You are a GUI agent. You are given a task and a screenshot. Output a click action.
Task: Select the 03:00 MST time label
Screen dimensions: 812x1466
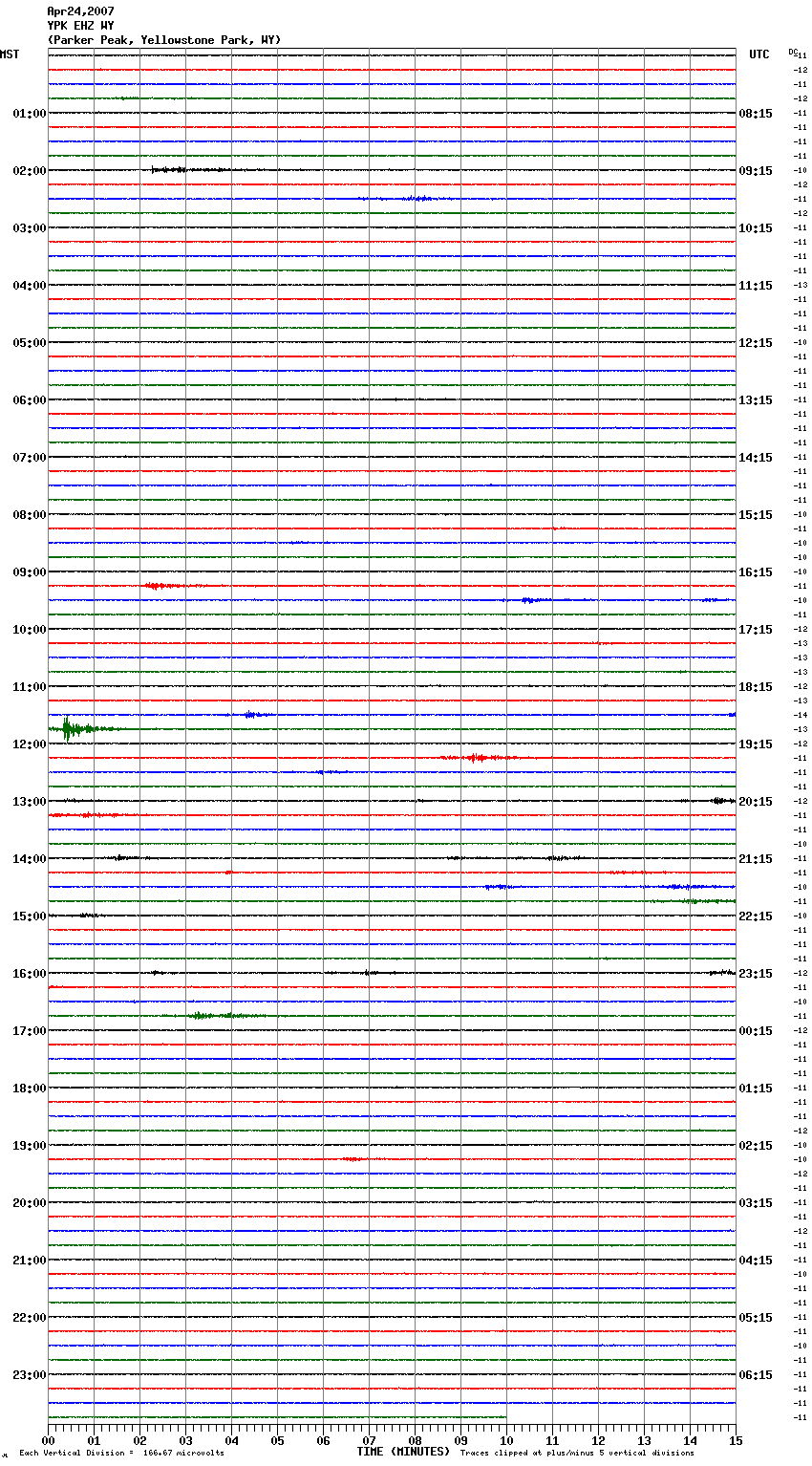coord(30,228)
